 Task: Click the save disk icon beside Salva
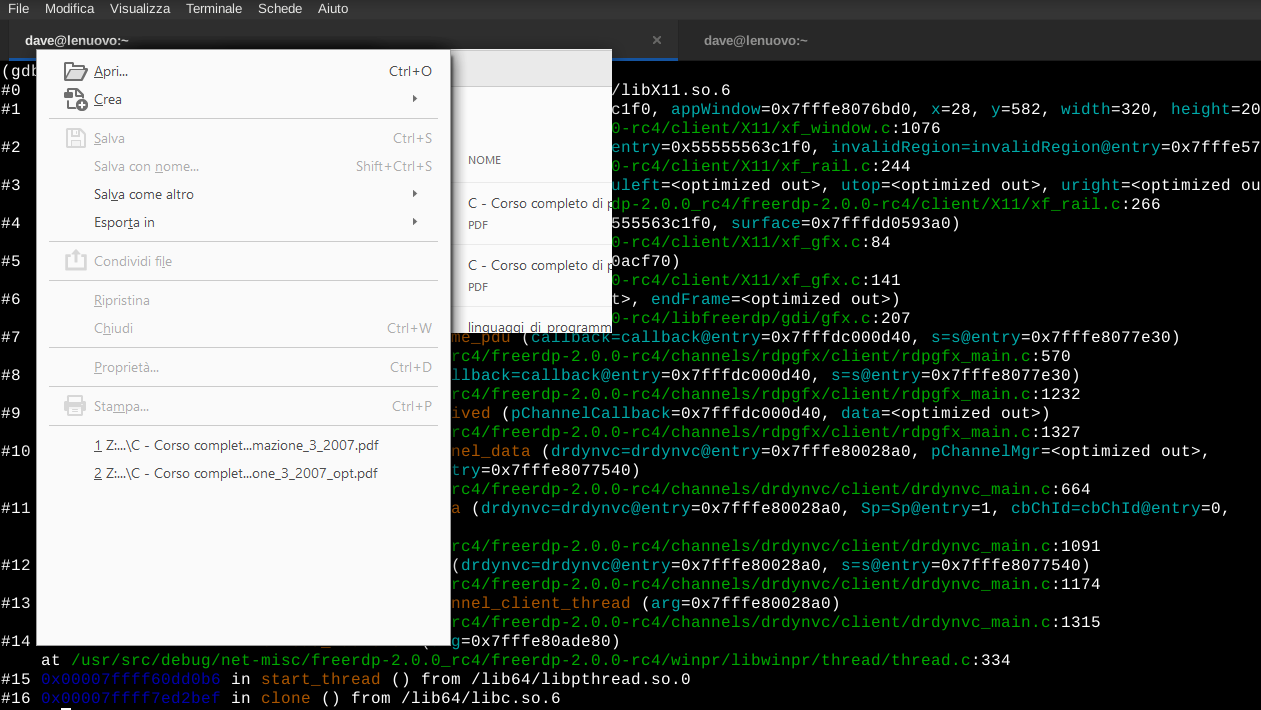pyautogui.click(x=76, y=137)
